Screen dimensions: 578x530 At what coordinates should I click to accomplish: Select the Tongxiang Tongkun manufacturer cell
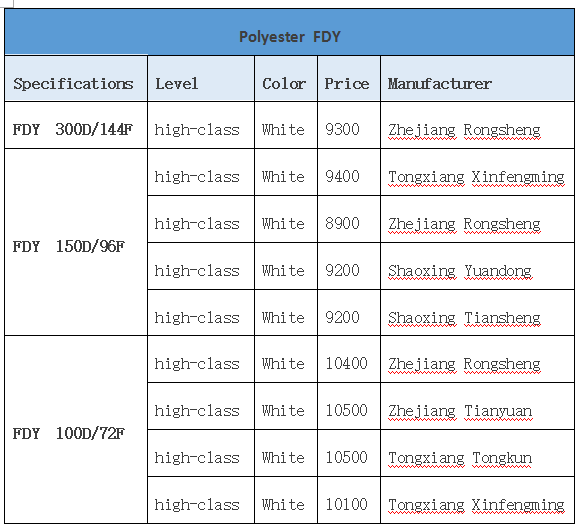477,453
